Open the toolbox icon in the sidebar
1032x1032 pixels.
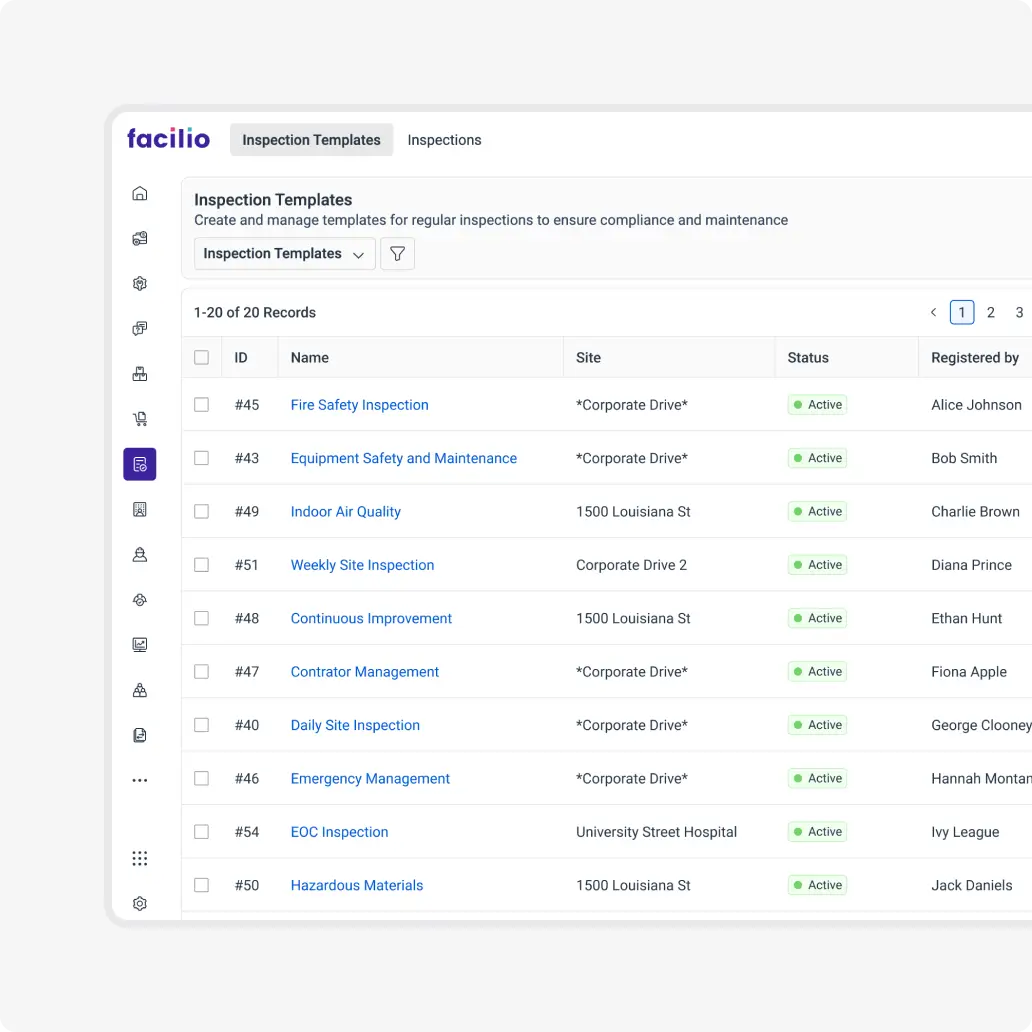point(140,373)
